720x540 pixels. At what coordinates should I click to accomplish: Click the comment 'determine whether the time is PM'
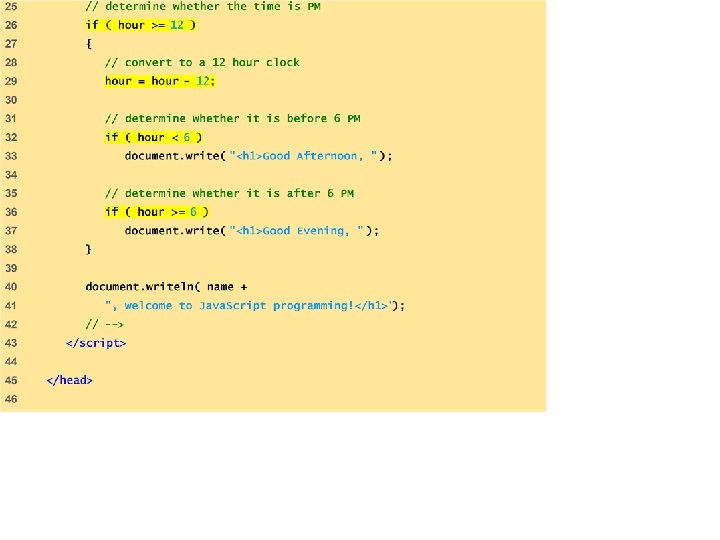tap(203, 6)
